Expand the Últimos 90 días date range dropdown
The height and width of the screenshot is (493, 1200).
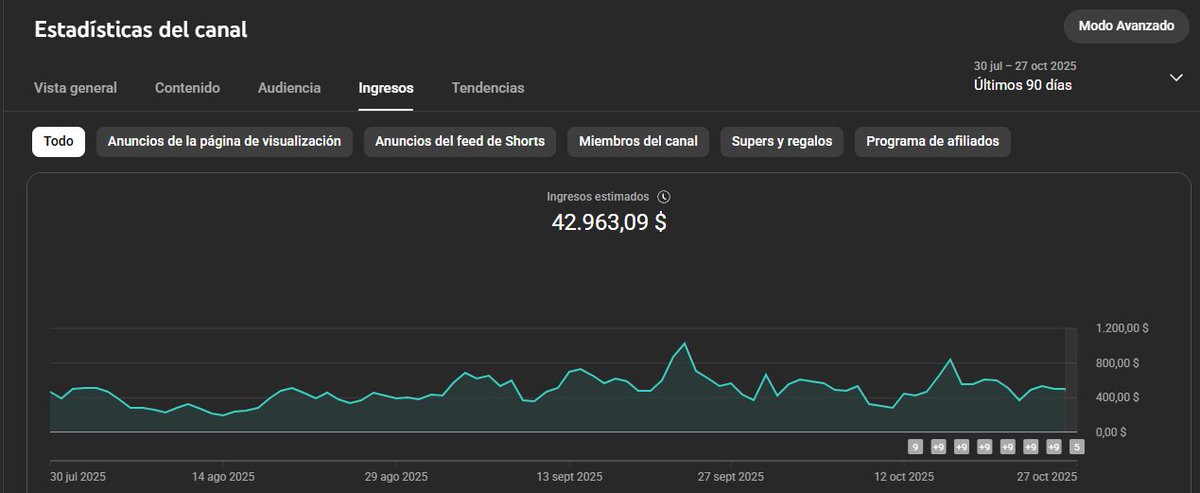tap(1176, 78)
